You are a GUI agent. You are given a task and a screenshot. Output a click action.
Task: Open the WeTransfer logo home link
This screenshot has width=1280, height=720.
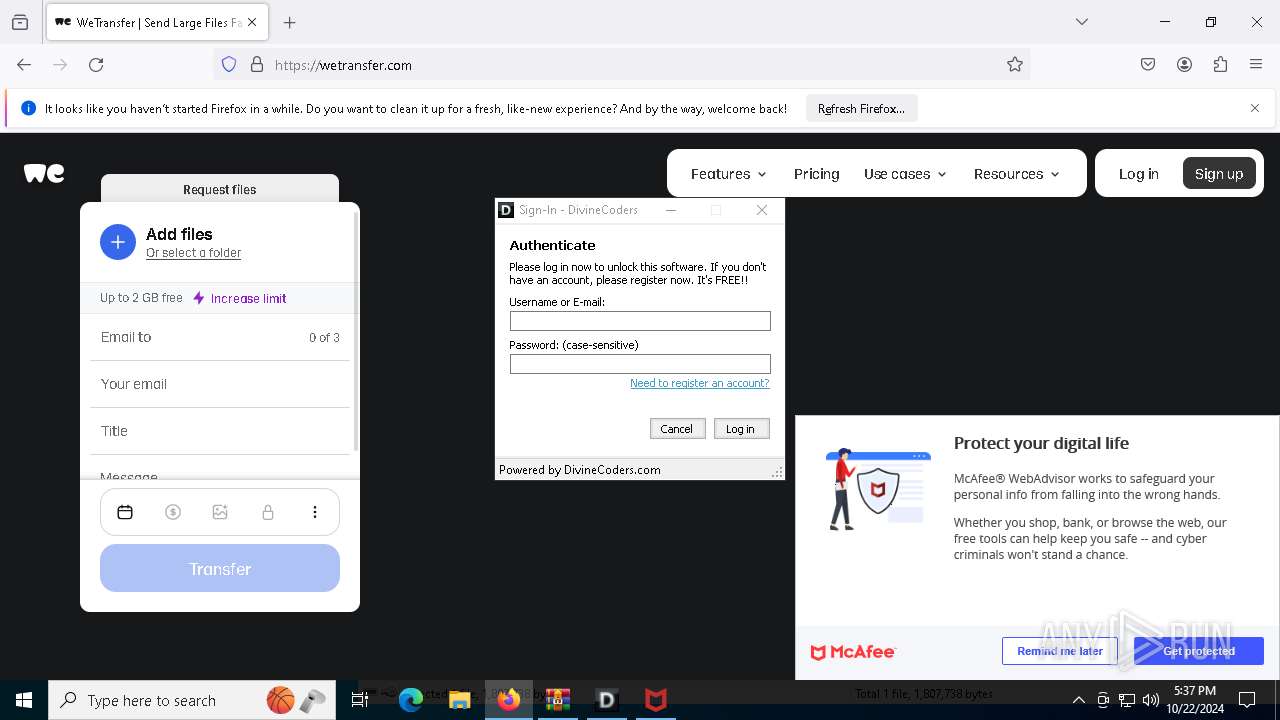tap(44, 174)
